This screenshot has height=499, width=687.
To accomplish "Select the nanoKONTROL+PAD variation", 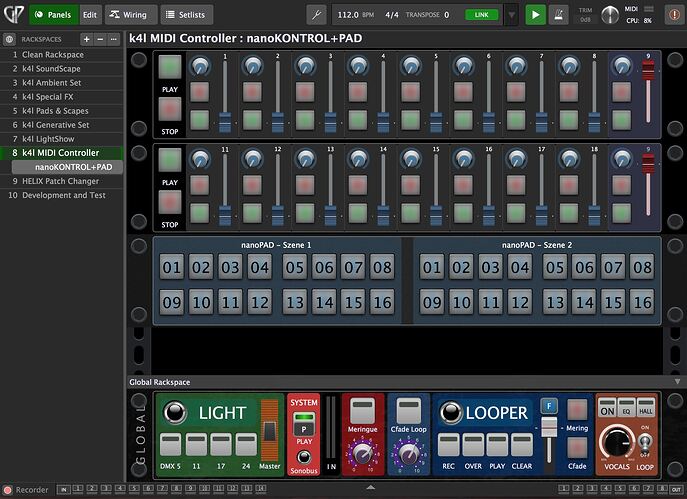I will pyautogui.click(x=67, y=167).
